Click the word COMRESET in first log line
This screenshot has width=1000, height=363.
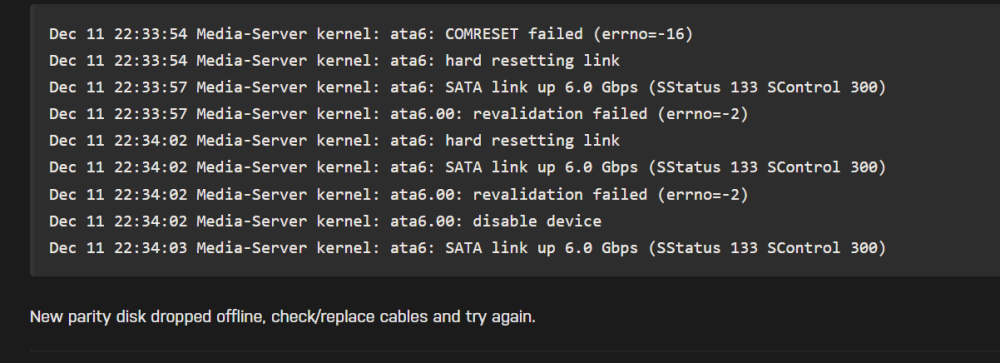[482, 34]
